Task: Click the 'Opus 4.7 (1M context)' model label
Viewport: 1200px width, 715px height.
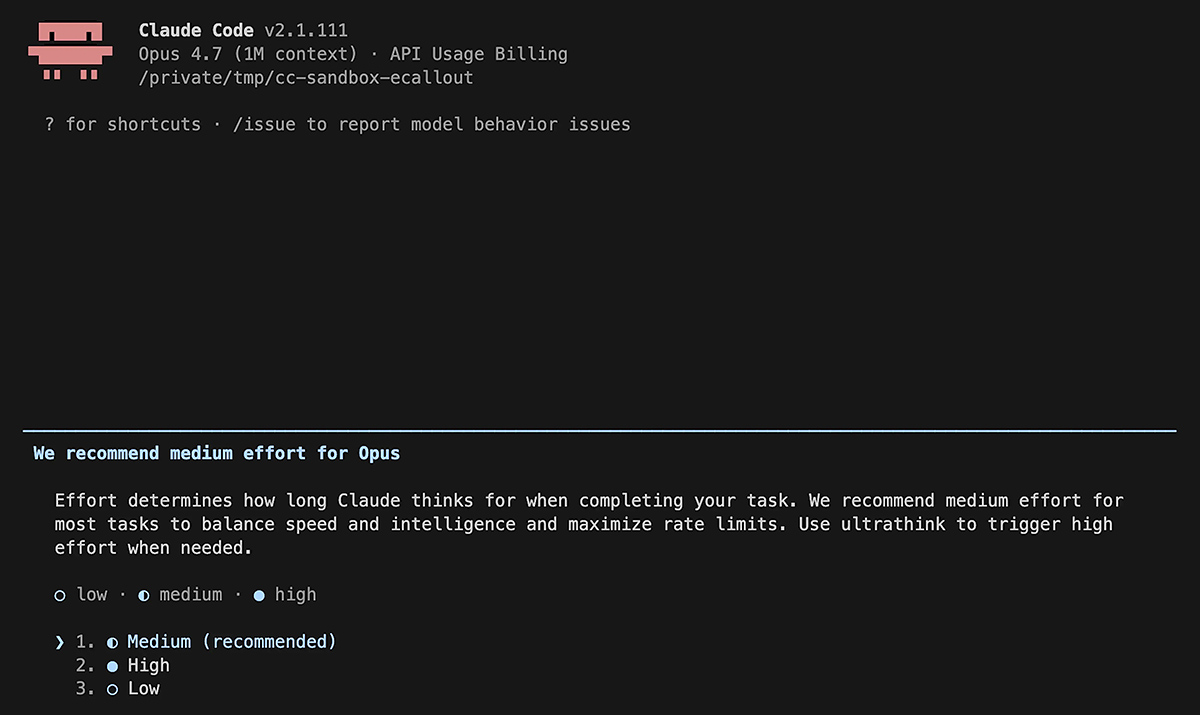Action: [x=248, y=54]
